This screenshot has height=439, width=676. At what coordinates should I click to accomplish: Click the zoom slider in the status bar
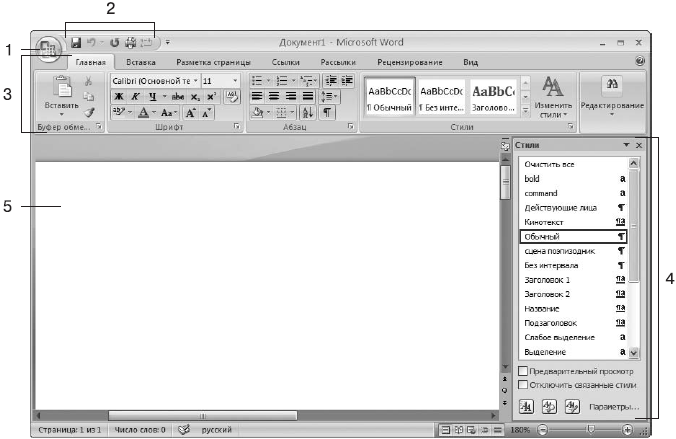[590, 429]
